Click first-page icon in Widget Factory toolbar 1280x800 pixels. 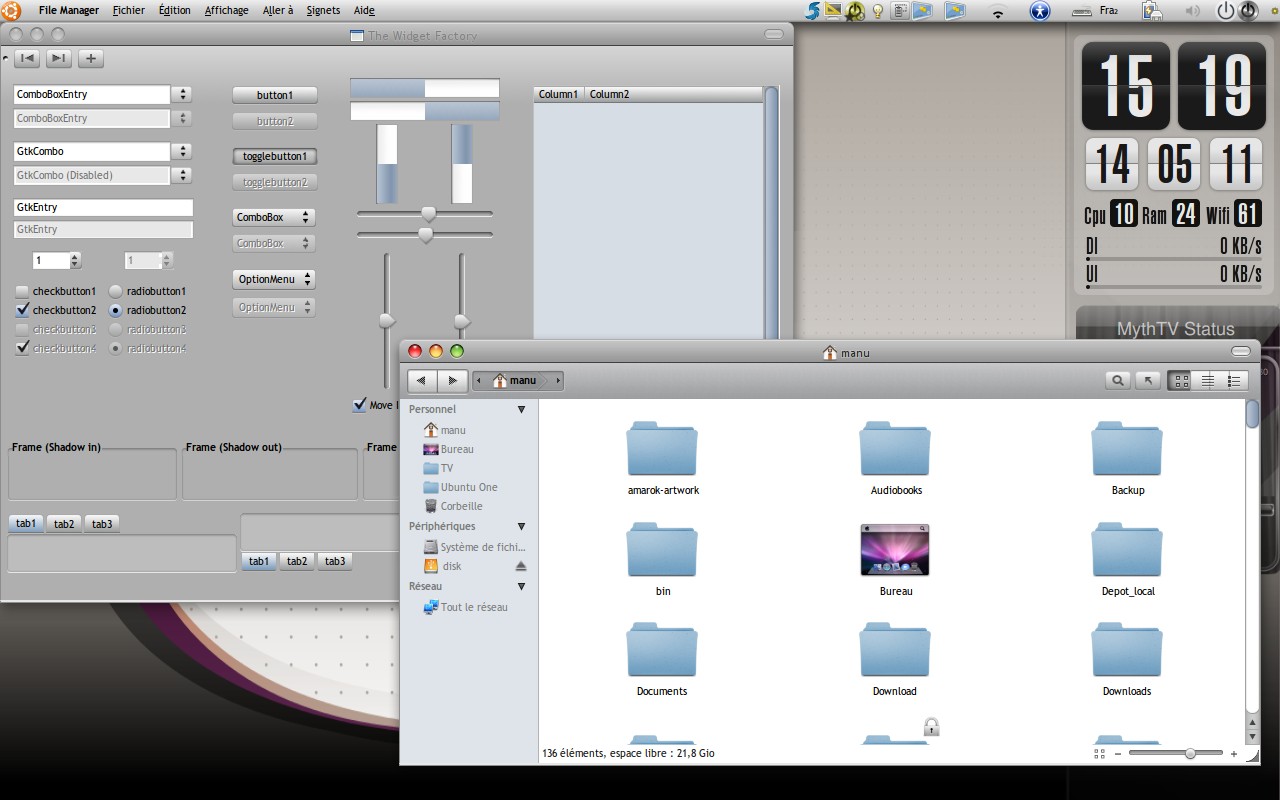(27, 58)
